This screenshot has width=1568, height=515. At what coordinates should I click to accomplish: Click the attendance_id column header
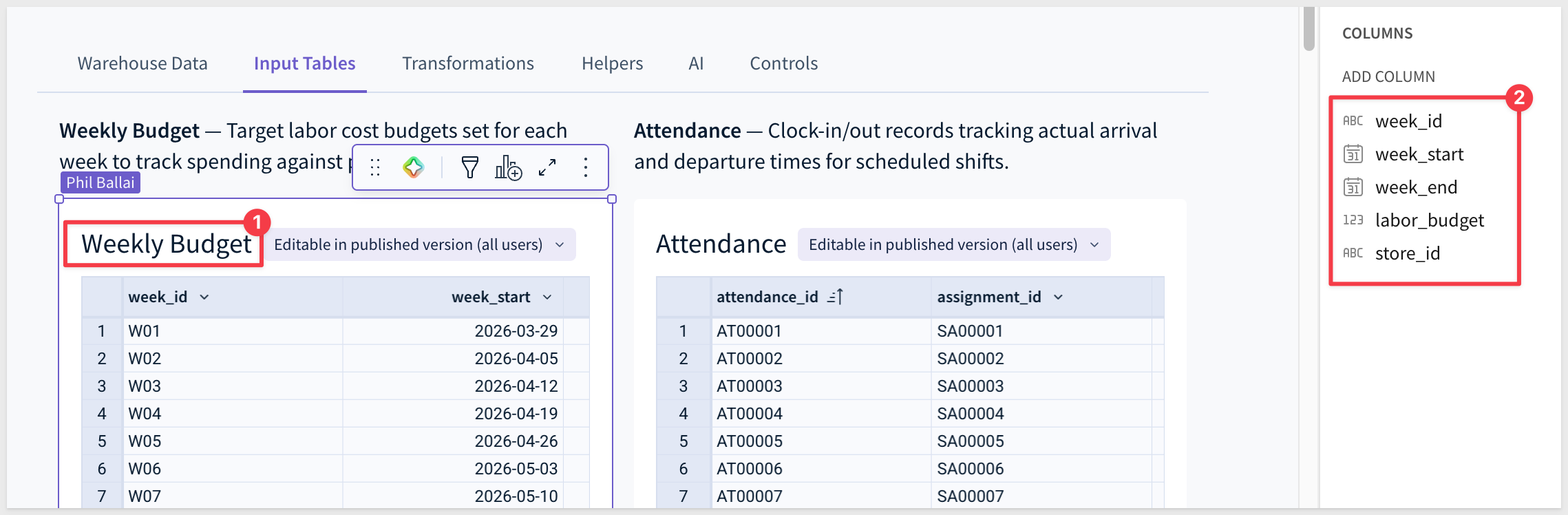click(x=821, y=297)
